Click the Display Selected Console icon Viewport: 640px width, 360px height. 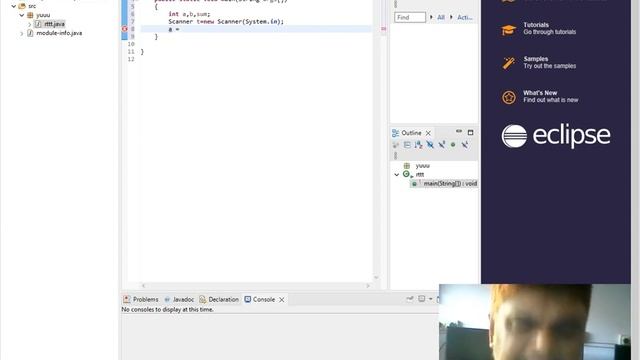422,299
